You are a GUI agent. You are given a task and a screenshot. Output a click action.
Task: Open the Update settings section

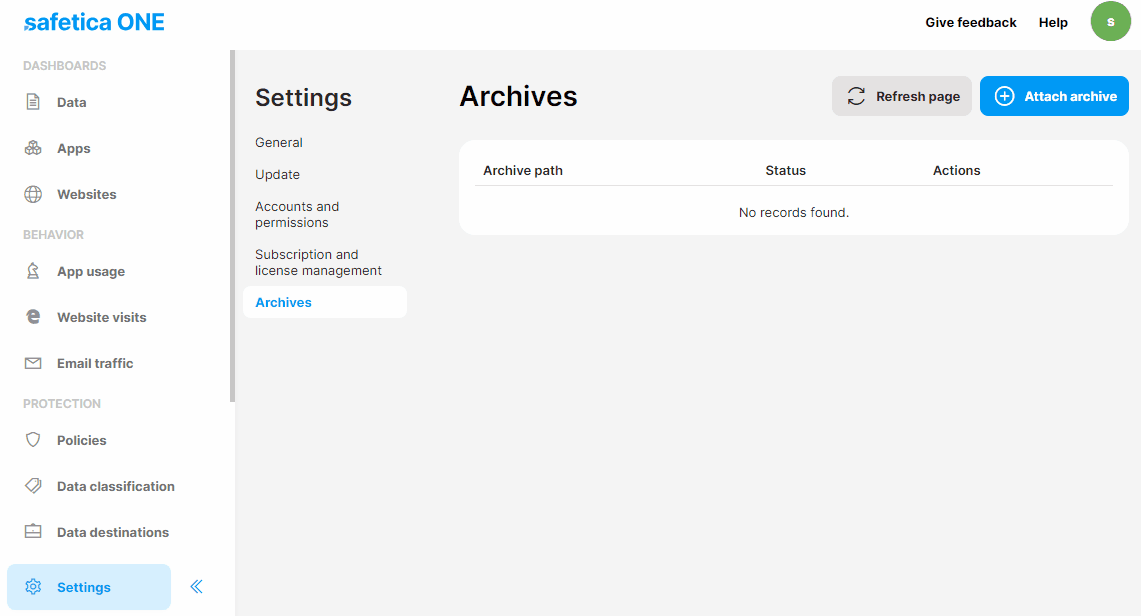[276, 174]
